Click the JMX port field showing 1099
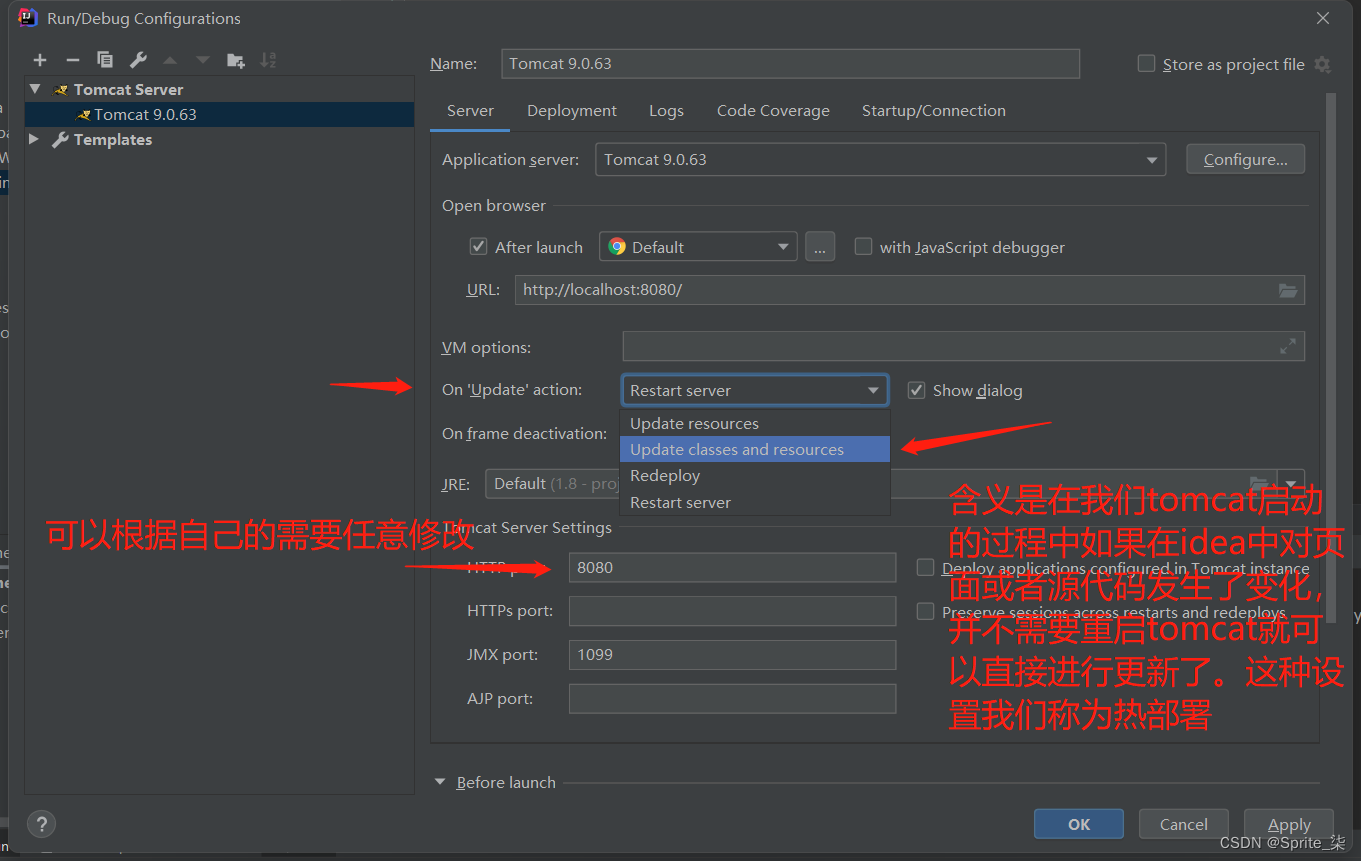Image resolution: width=1361 pixels, height=861 pixels. coord(732,655)
